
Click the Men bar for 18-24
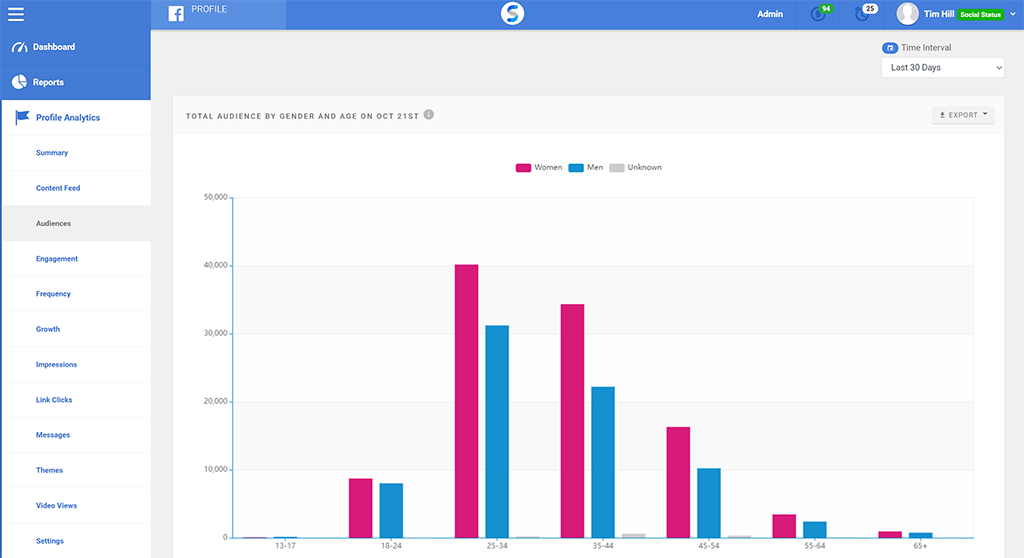pyautogui.click(x=391, y=510)
